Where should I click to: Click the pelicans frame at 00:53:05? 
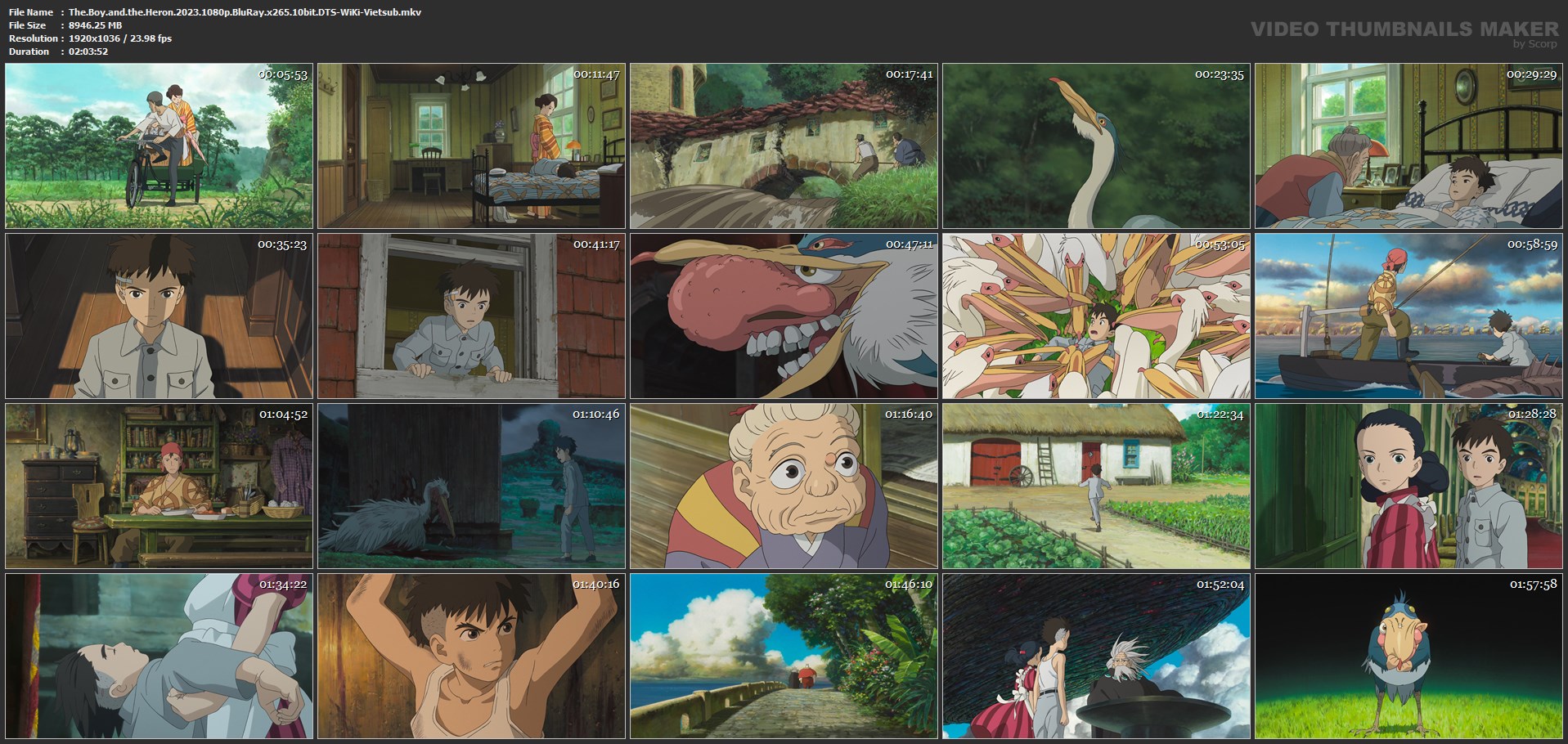pos(1096,316)
